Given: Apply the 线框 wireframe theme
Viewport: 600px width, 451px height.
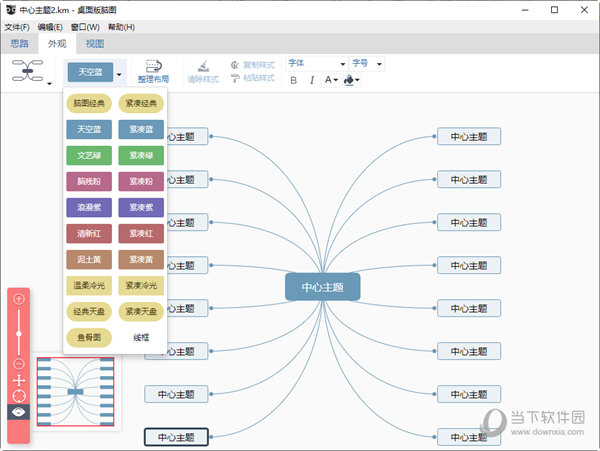Looking at the screenshot, I should (141, 337).
